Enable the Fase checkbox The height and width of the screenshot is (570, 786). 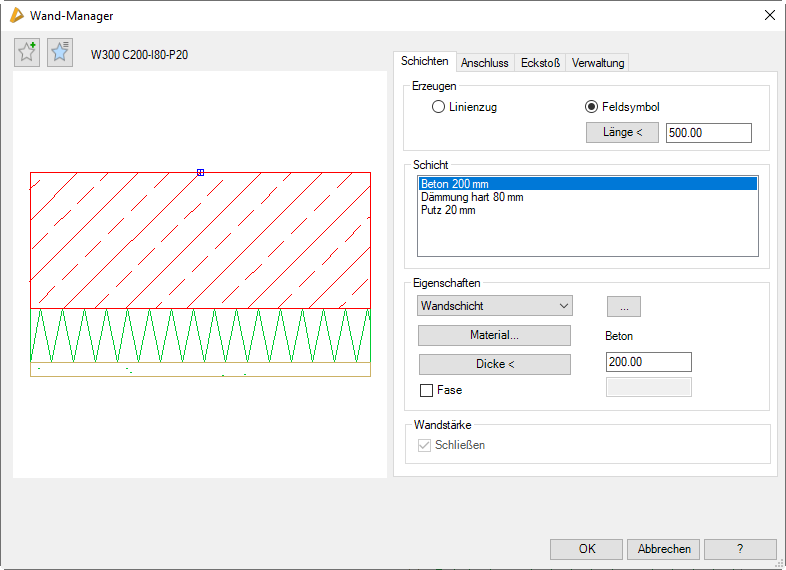pyautogui.click(x=427, y=390)
